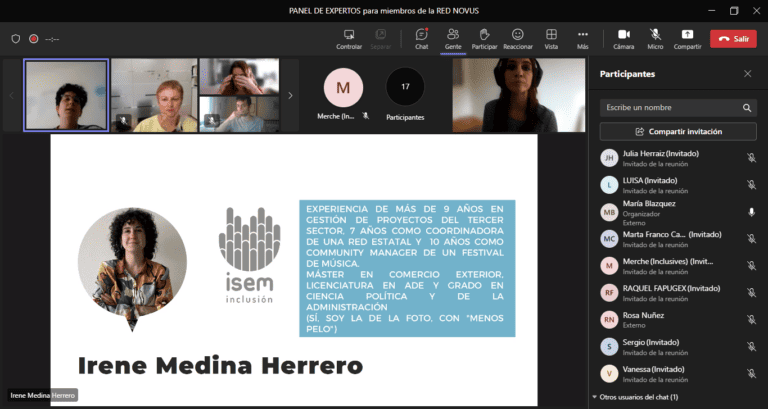The width and height of the screenshot is (768, 409).
Task: Select the blonde woman video thumbnail
Action: pos(154,96)
